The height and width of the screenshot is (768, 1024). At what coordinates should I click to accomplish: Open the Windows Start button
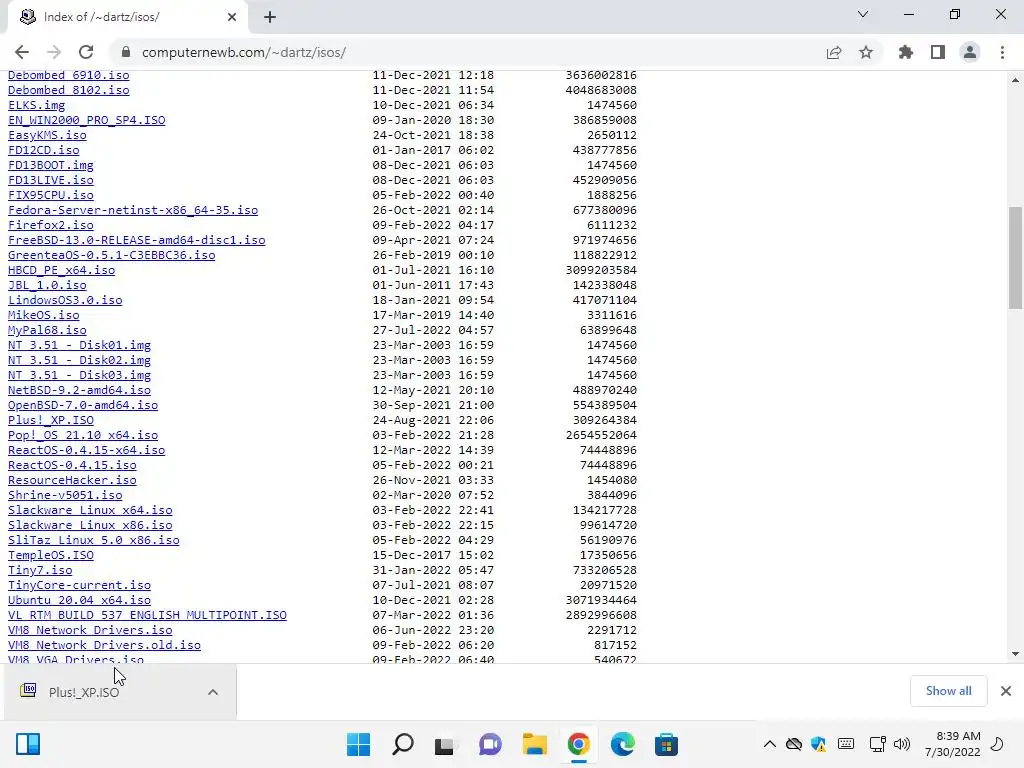(358, 744)
